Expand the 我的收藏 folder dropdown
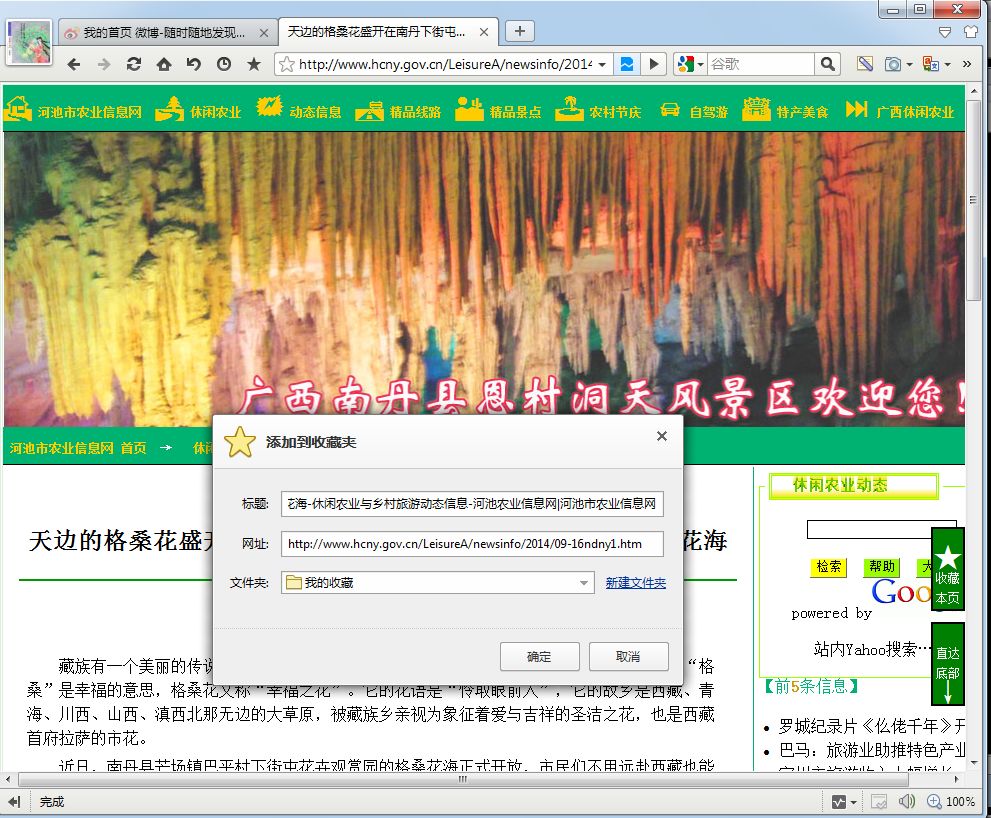Image resolution: width=991 pixels, height=818 pixels. click(584, 583)
